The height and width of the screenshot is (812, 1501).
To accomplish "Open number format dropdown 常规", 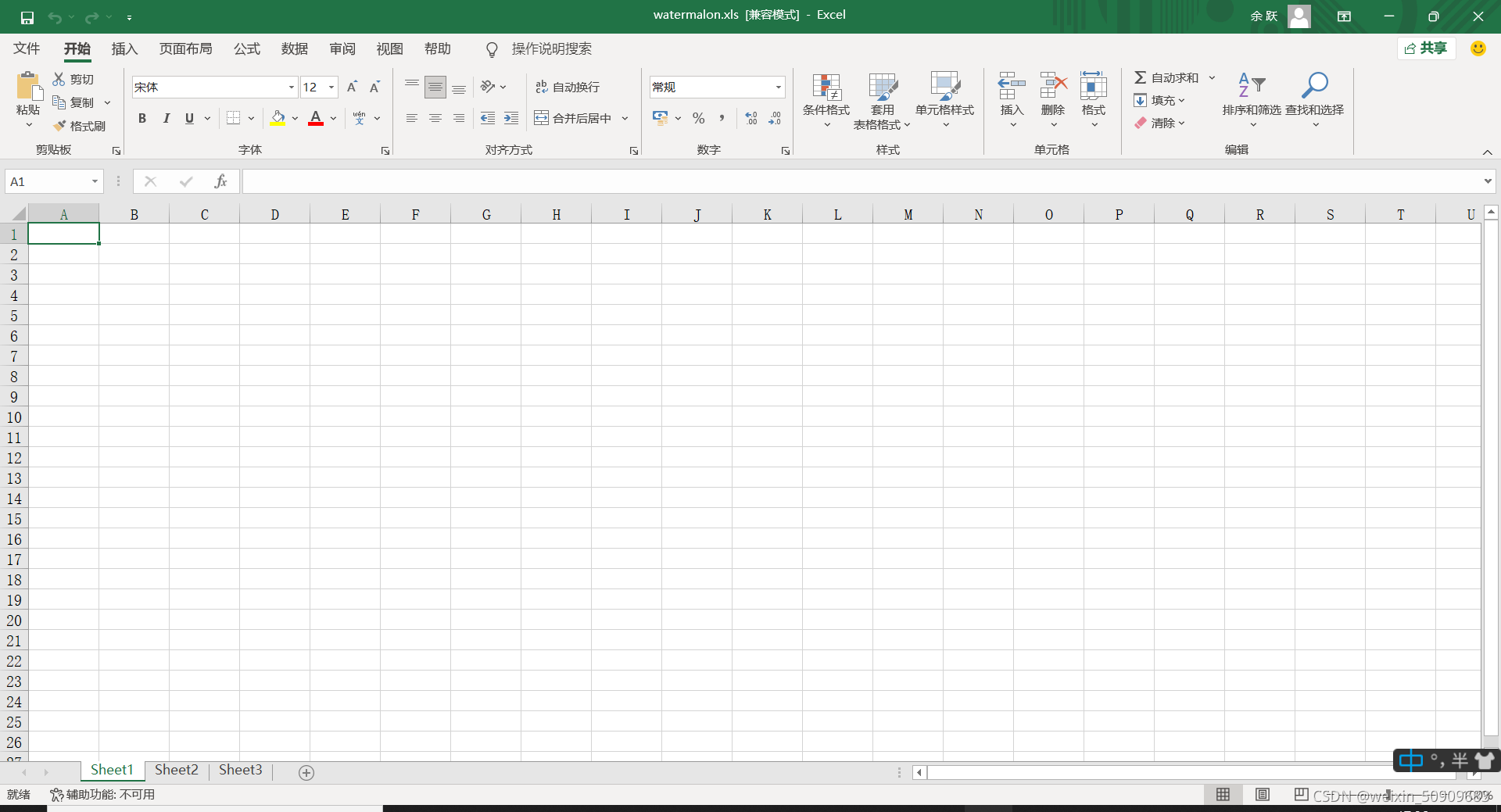I will (x=779, y=87).
